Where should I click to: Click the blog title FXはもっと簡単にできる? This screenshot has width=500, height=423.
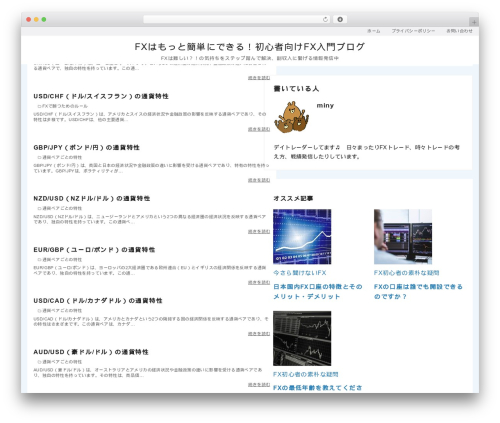[250, 47]
